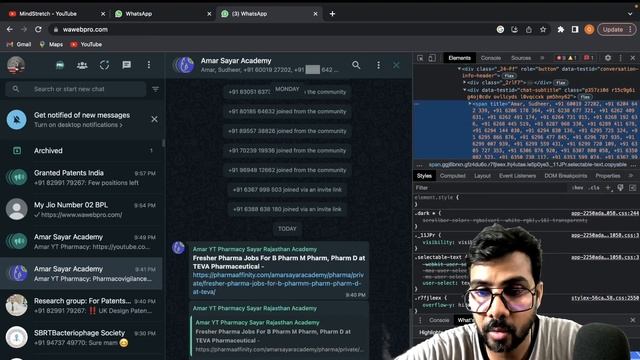Switch to the DevTools Console tab

(x=491, y=58)
